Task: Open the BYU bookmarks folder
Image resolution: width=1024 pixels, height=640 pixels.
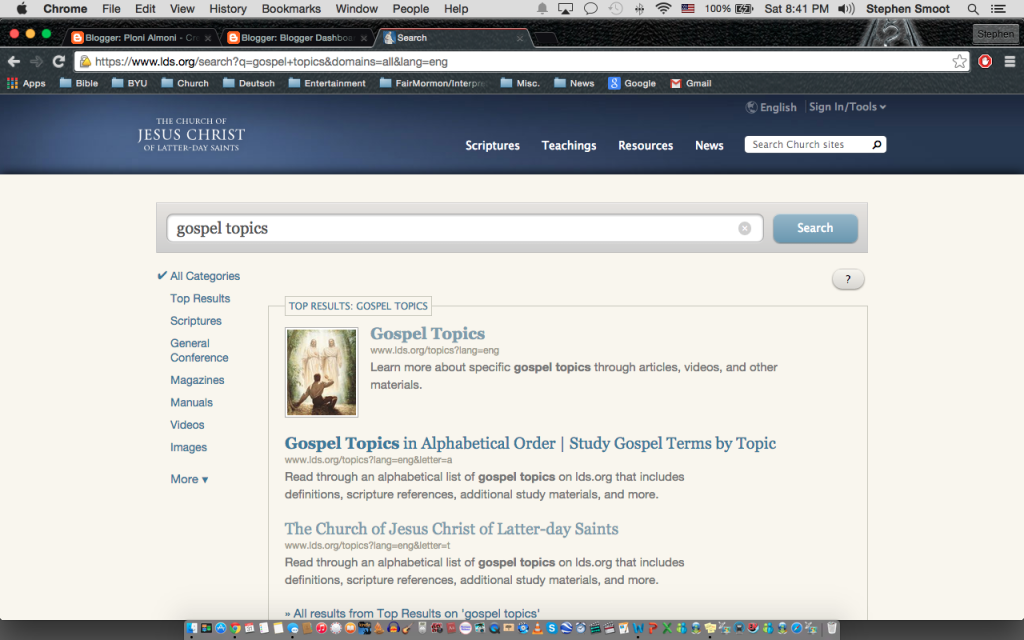Action: tap(129, 83)
